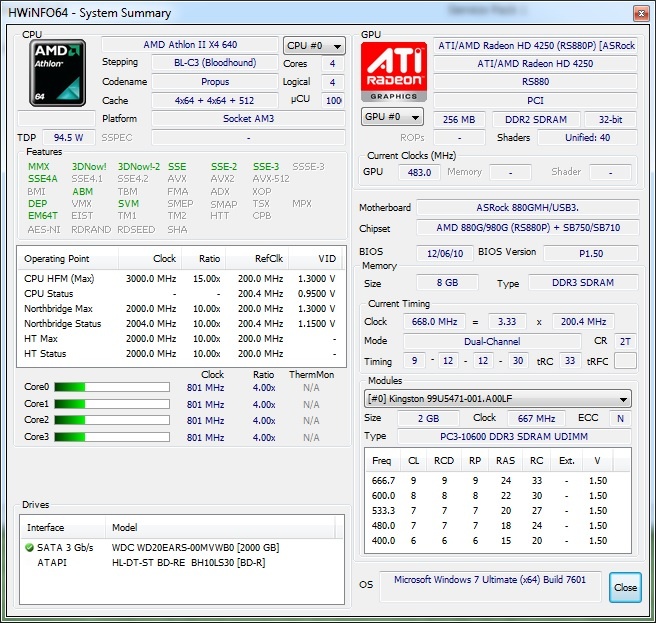Click the 667 MHz module clock field
Image resolution: width=656 pixels, height=623 pixels.
536,418
